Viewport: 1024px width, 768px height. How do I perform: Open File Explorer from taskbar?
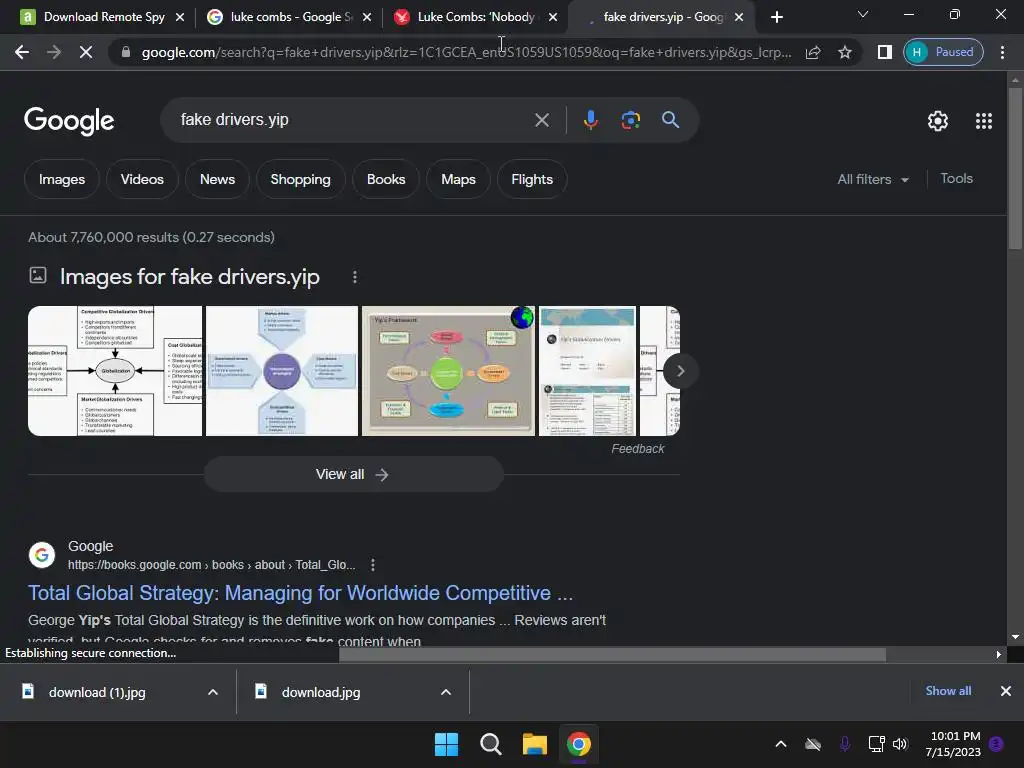tap(535, 744)
